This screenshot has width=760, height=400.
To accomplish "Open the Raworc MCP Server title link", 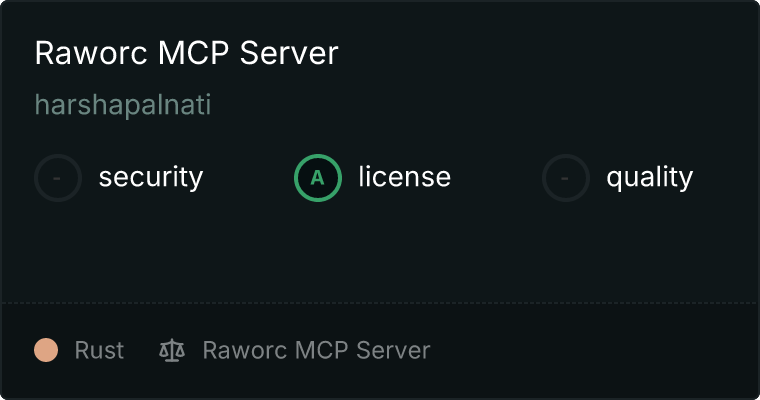I will click(x=187, y=53).
